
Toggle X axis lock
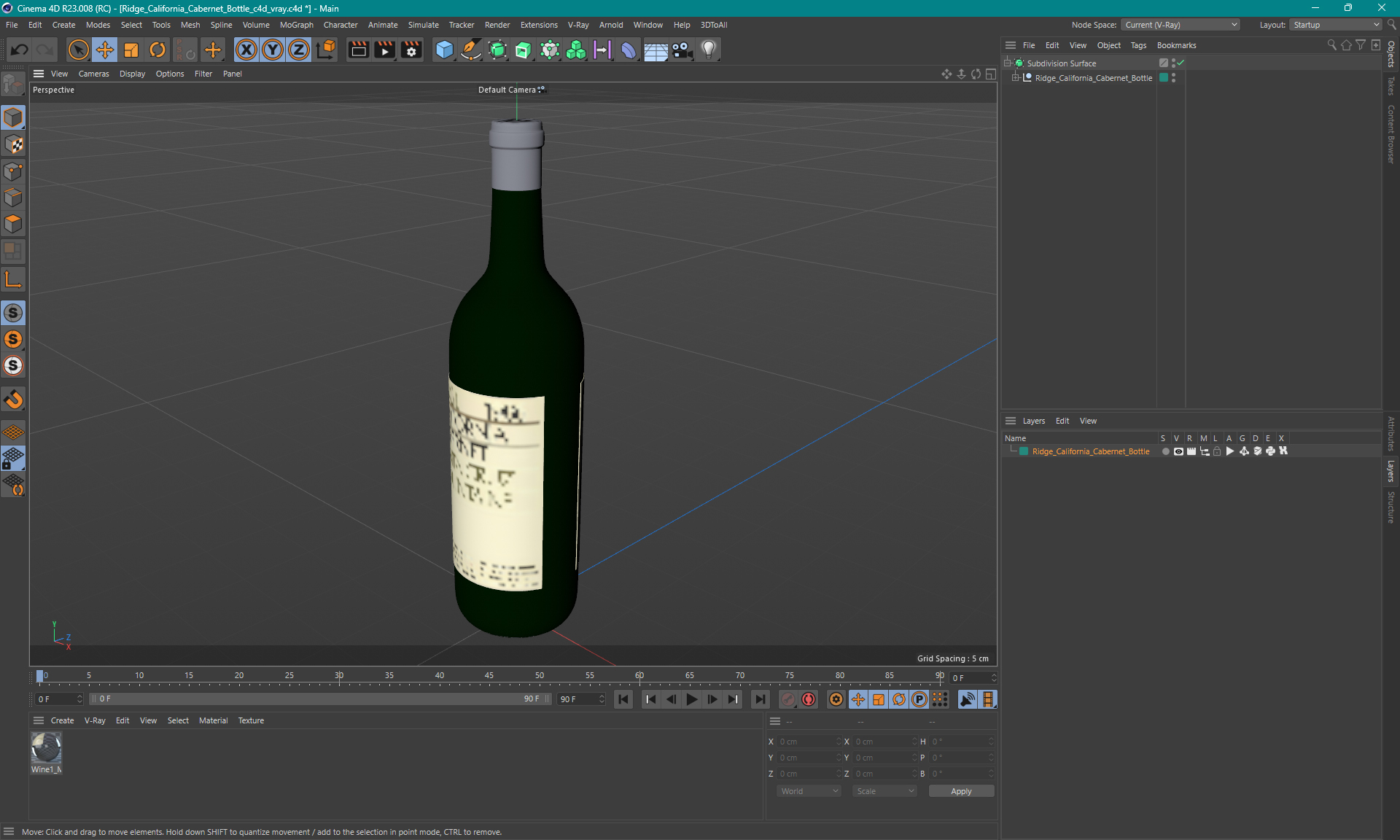click(x=246, y=50)
